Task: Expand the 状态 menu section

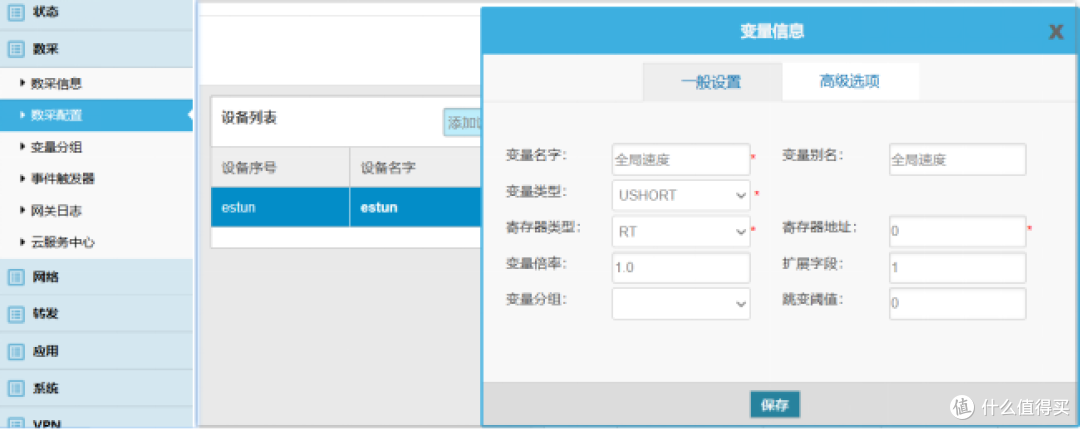Action: (96, 13)
